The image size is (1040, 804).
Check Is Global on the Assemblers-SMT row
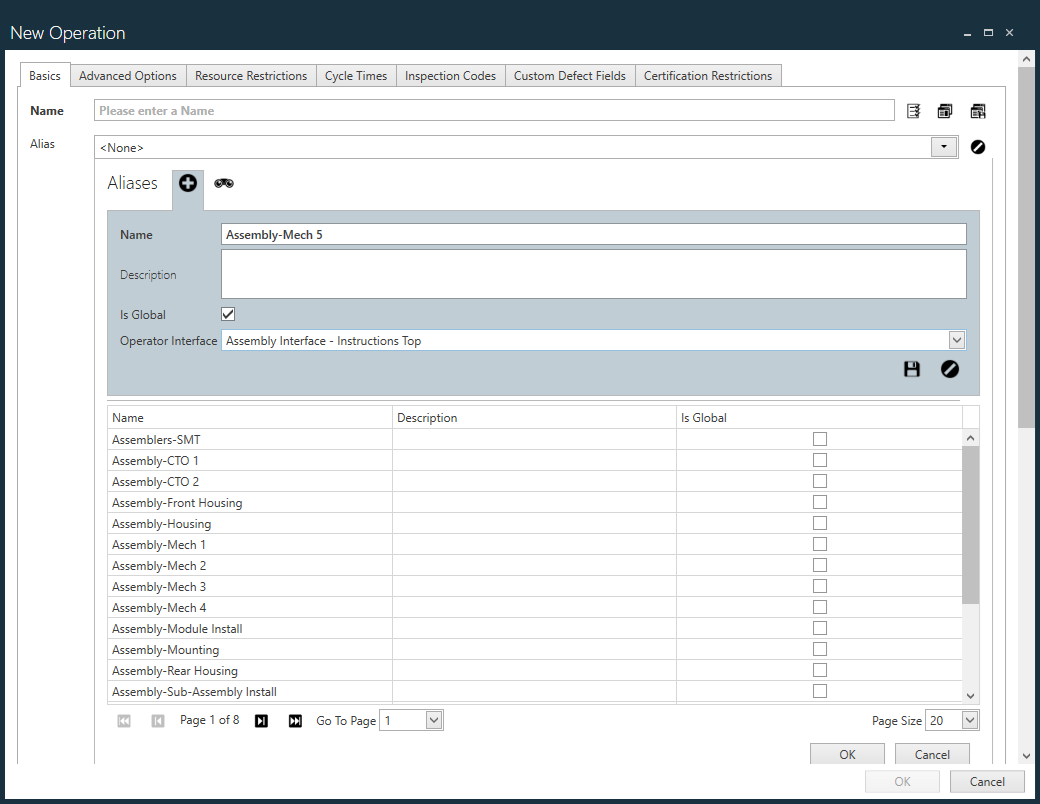pos(820,439)
